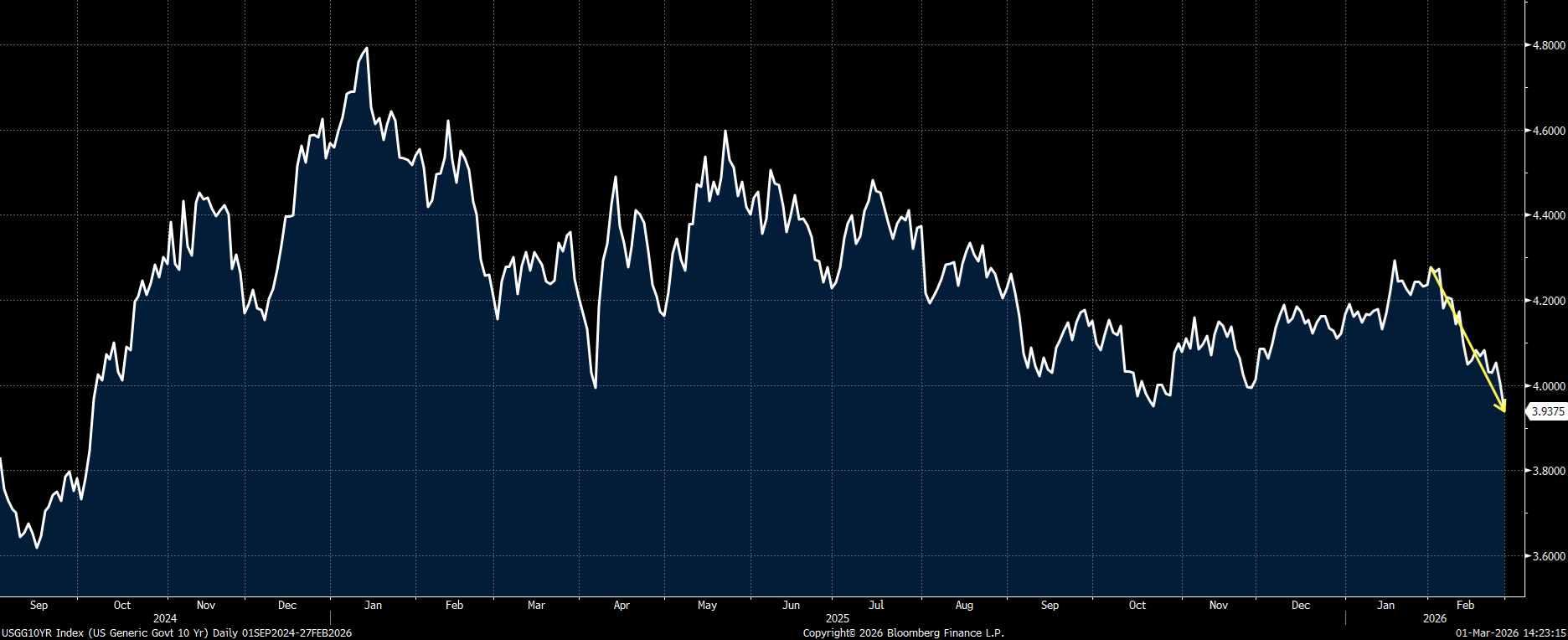This screenshot has width=1568, height=640.
Task: Click the Mar label on time axis
Action: coord(536,605)
